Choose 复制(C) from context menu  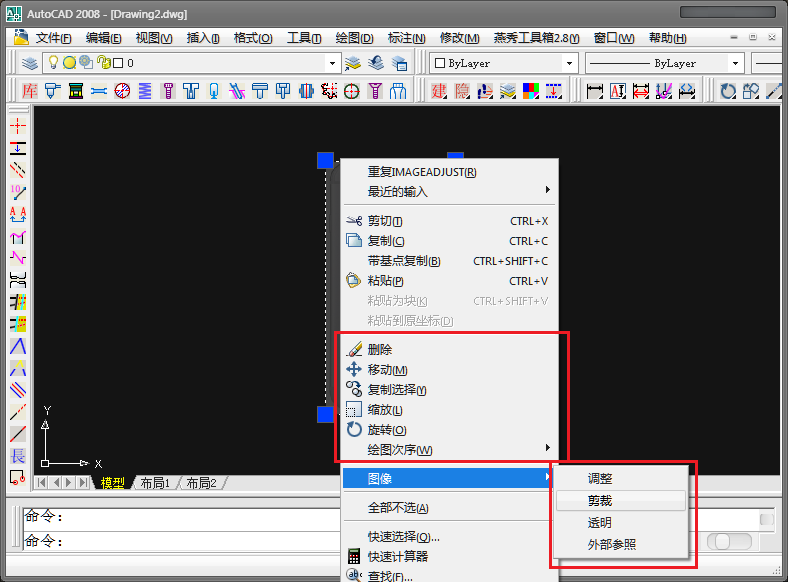(450, 241)
